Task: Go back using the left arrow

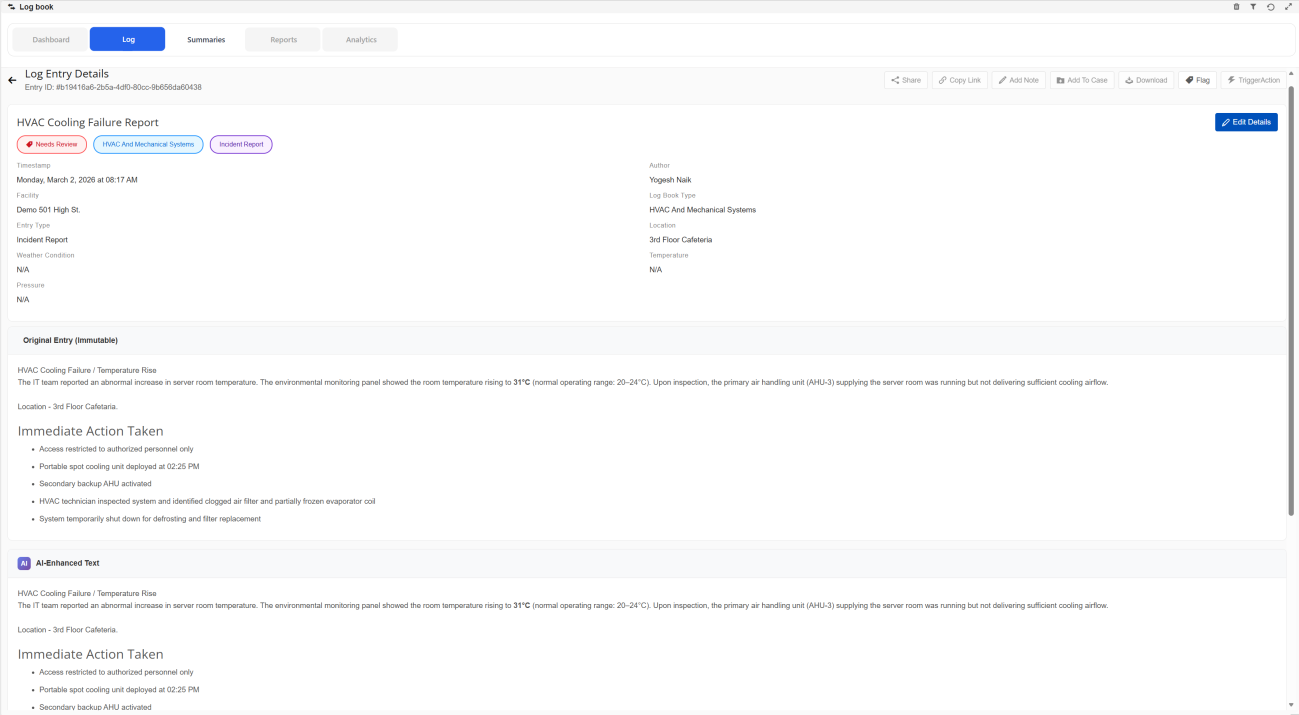Action: click(12, 80)
